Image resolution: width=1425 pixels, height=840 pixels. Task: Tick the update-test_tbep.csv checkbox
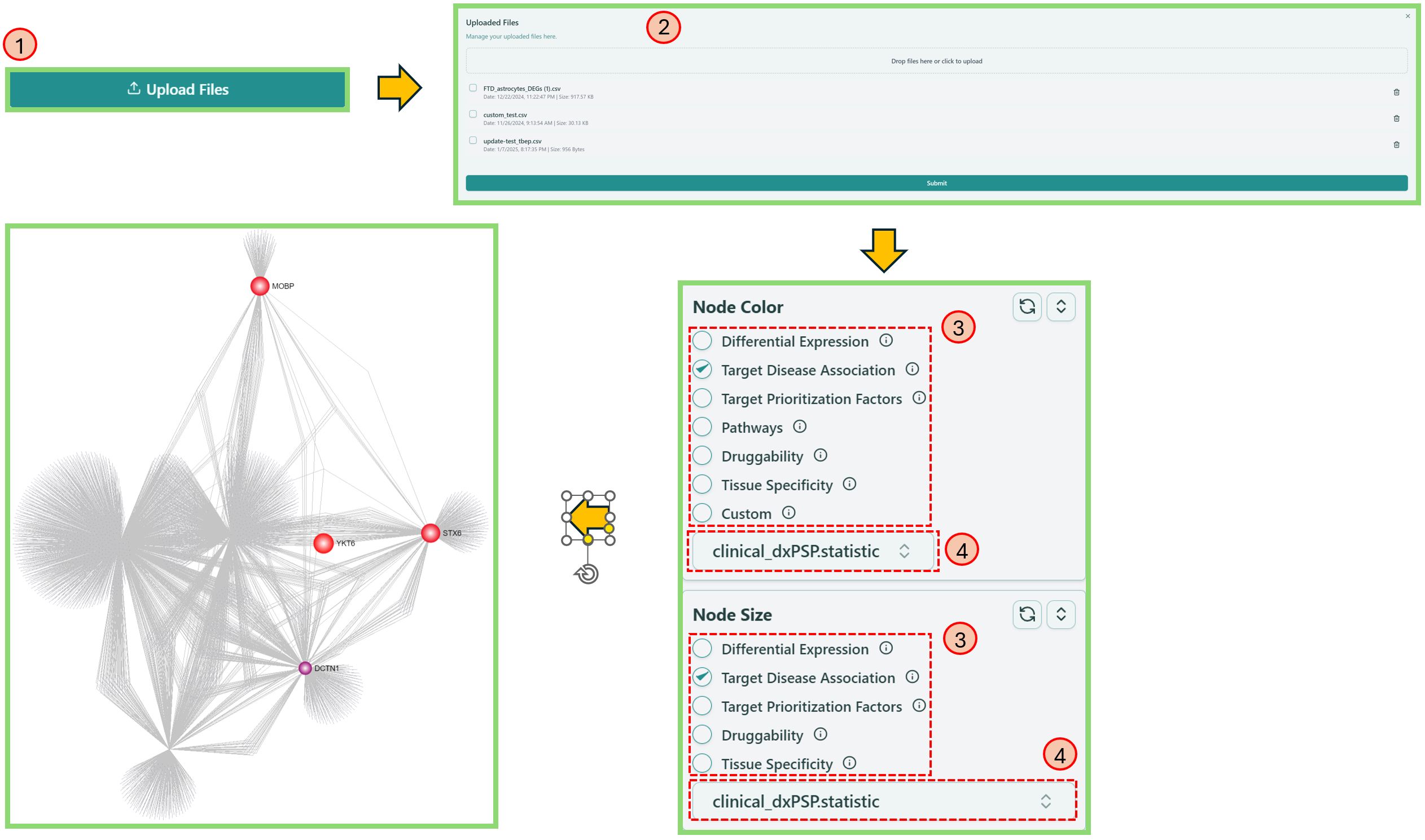tap(473, 140)
